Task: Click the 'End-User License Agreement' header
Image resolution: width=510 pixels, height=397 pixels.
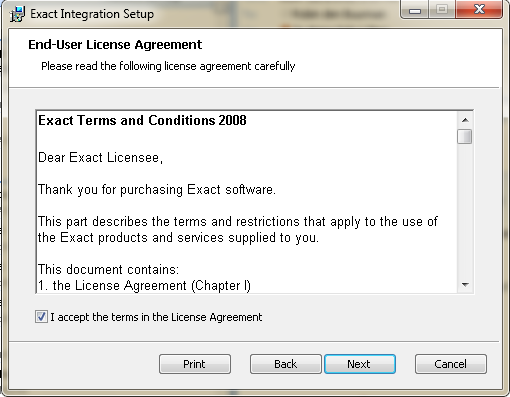Action: 115,45
